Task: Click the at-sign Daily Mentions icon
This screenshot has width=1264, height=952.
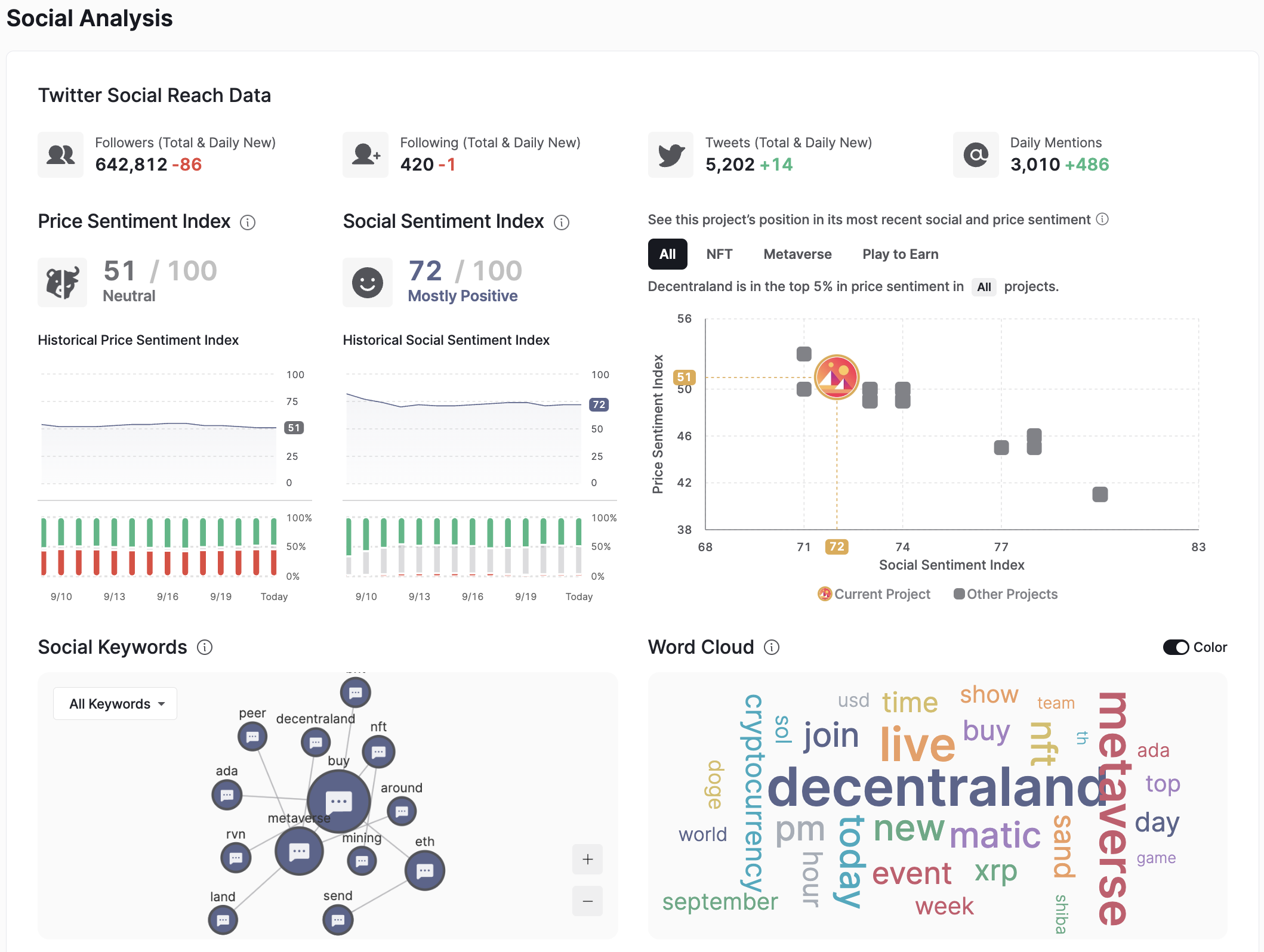Action: tap(976, 155)
